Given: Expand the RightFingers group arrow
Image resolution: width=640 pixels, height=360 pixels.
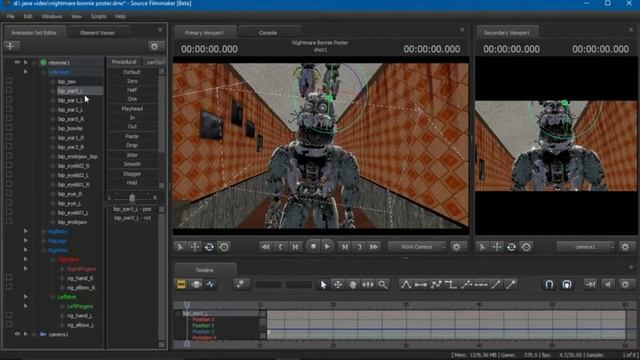Looking at the screenshot, I should (x=26, y=269).
